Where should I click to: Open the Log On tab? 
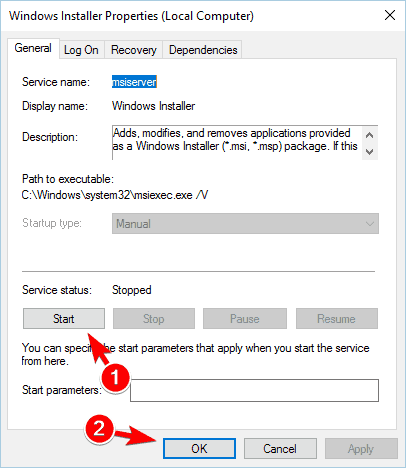tap(81, 50)
